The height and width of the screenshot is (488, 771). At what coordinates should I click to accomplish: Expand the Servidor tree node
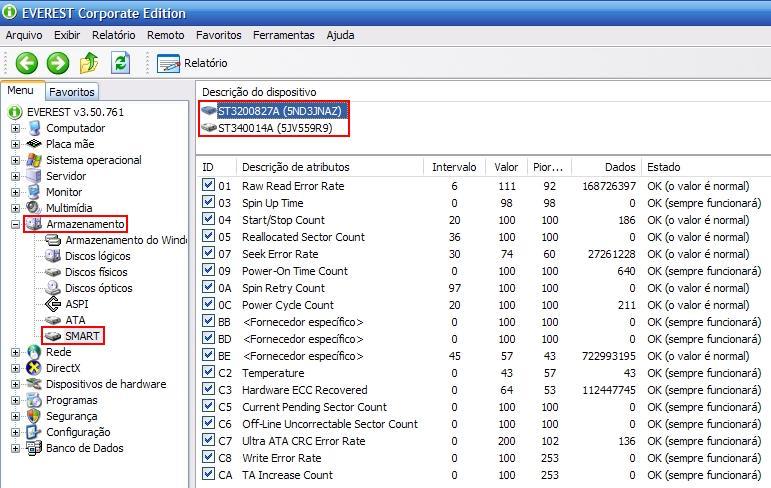[15, 176]
